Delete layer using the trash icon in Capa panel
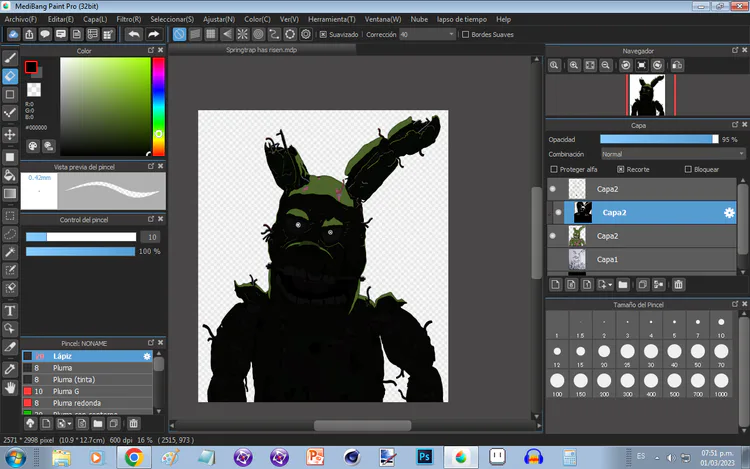This screenshot has width=750, height=469. pos(679,284)
